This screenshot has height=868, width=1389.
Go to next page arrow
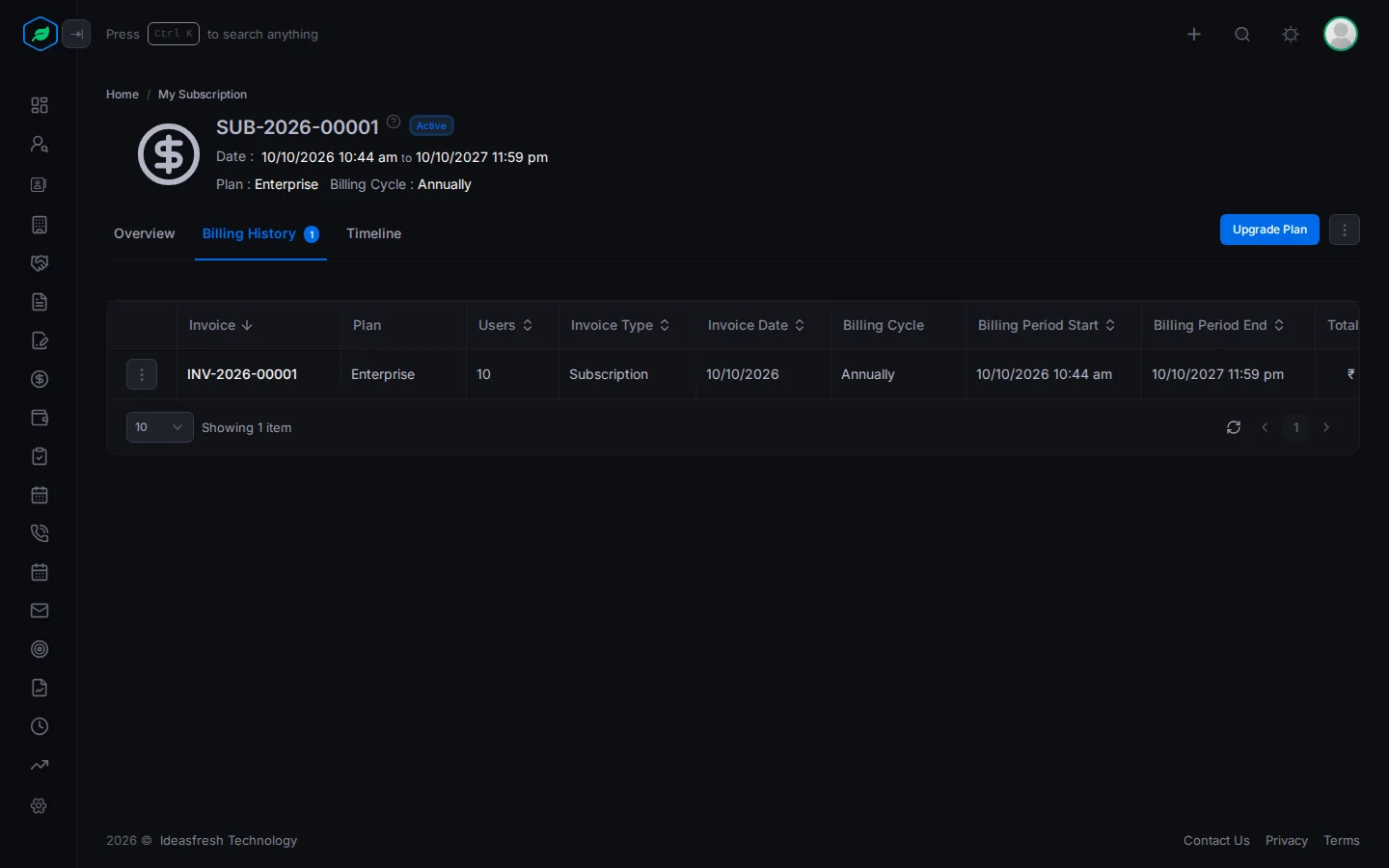click(x=1326, y=427)
